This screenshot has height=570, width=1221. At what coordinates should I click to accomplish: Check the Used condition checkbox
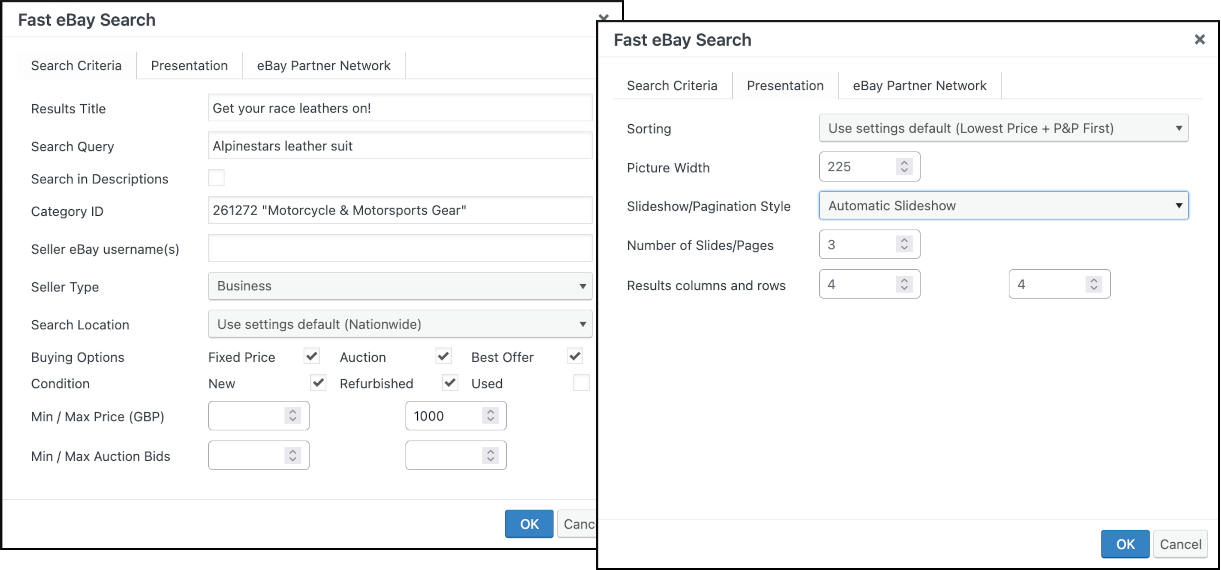click(x=581, y=383)
